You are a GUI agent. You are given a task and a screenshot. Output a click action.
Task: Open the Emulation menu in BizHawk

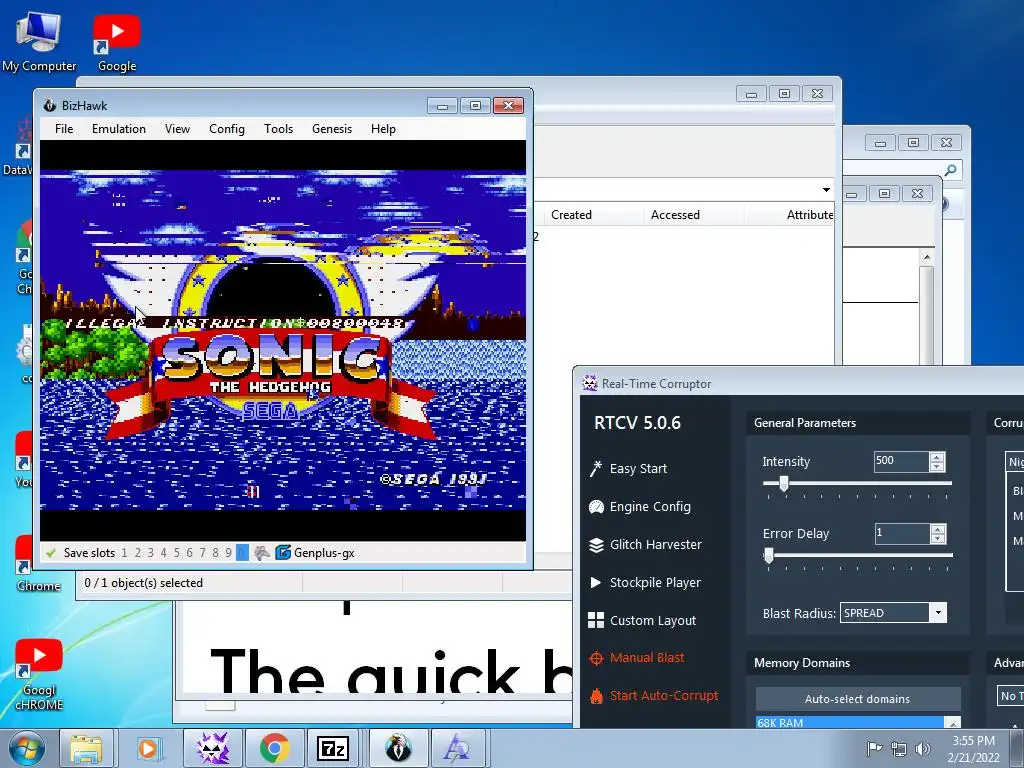(x=119, y=129)
